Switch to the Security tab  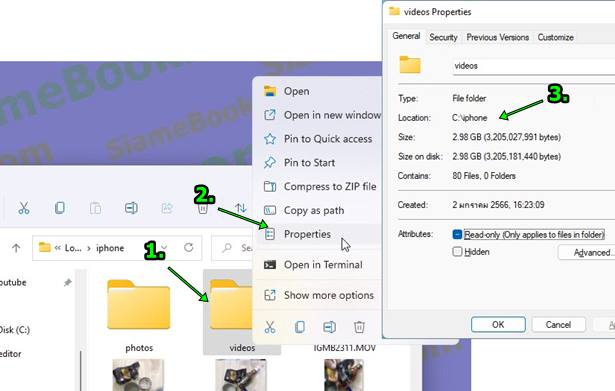[x=443, y=37]
